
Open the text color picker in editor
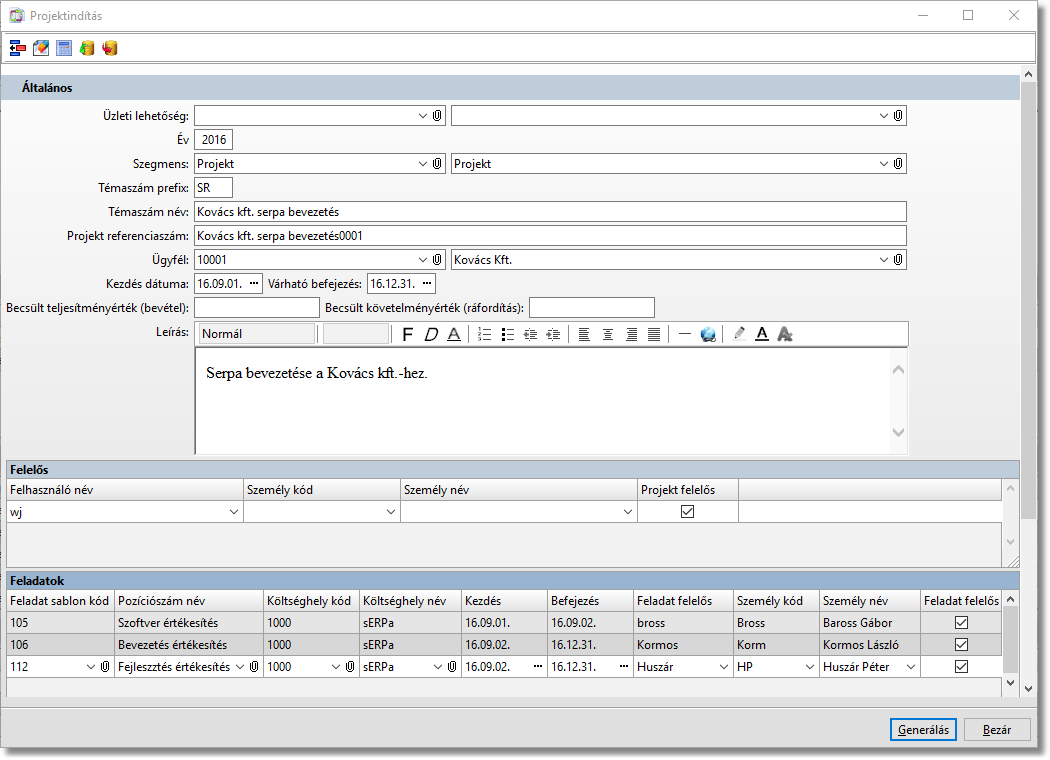761,334
